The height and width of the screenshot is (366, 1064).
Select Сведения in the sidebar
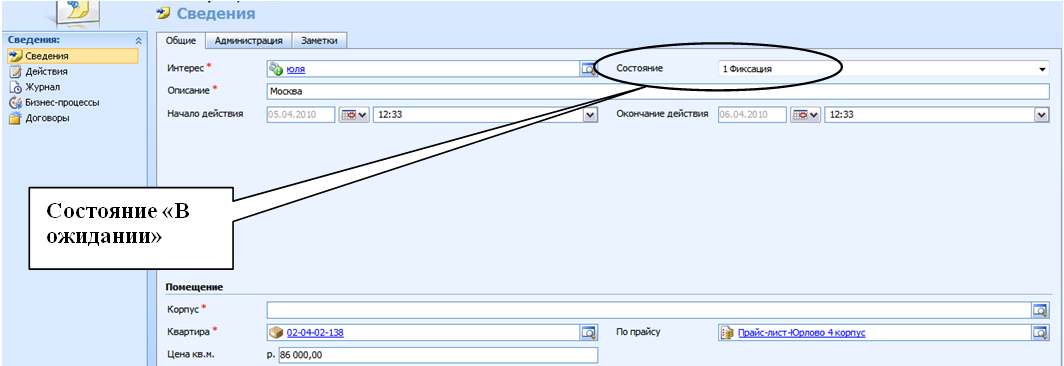click(x=71, y=56)
